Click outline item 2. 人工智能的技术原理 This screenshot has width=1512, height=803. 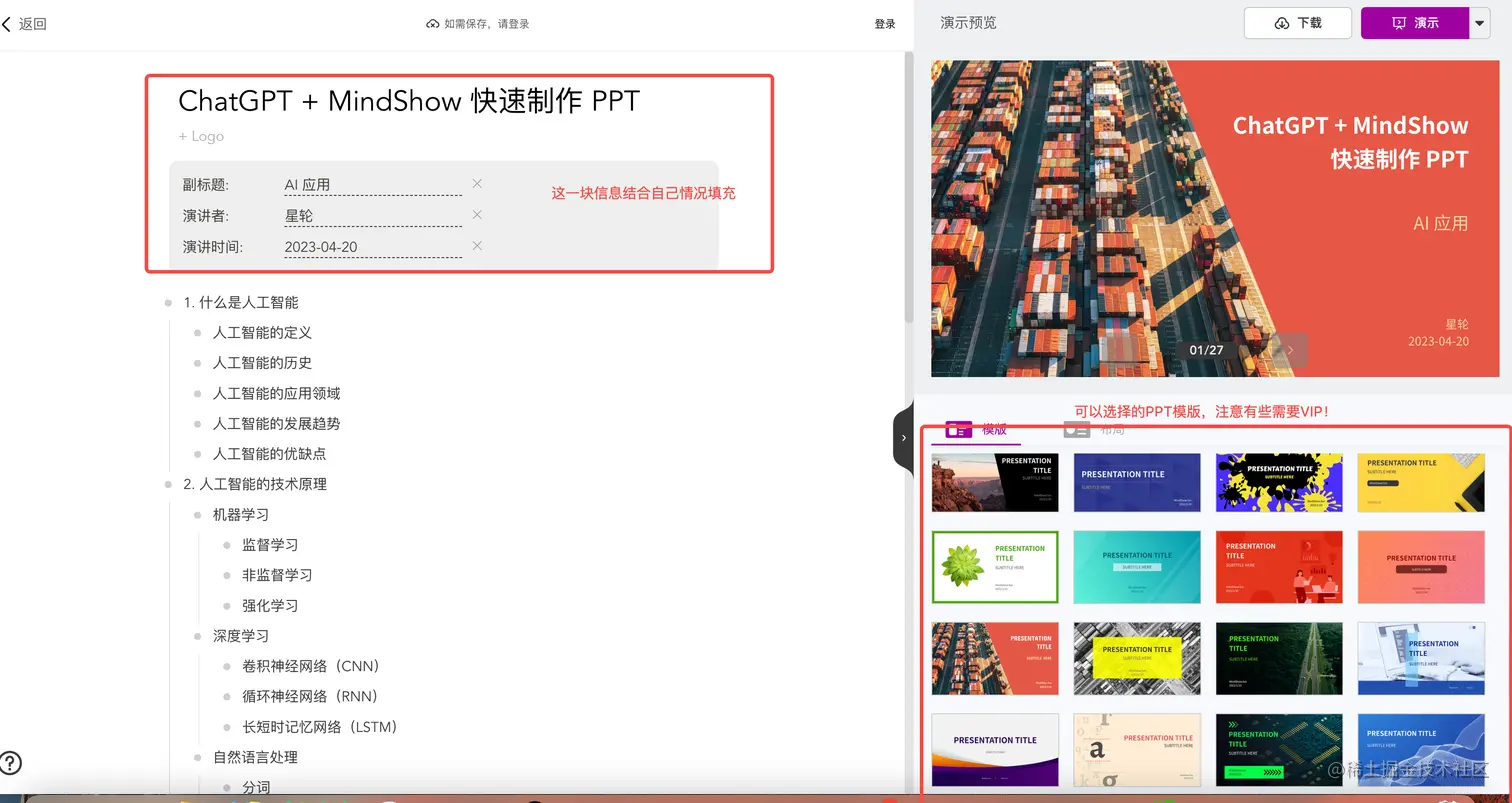(x=255, y=483)
